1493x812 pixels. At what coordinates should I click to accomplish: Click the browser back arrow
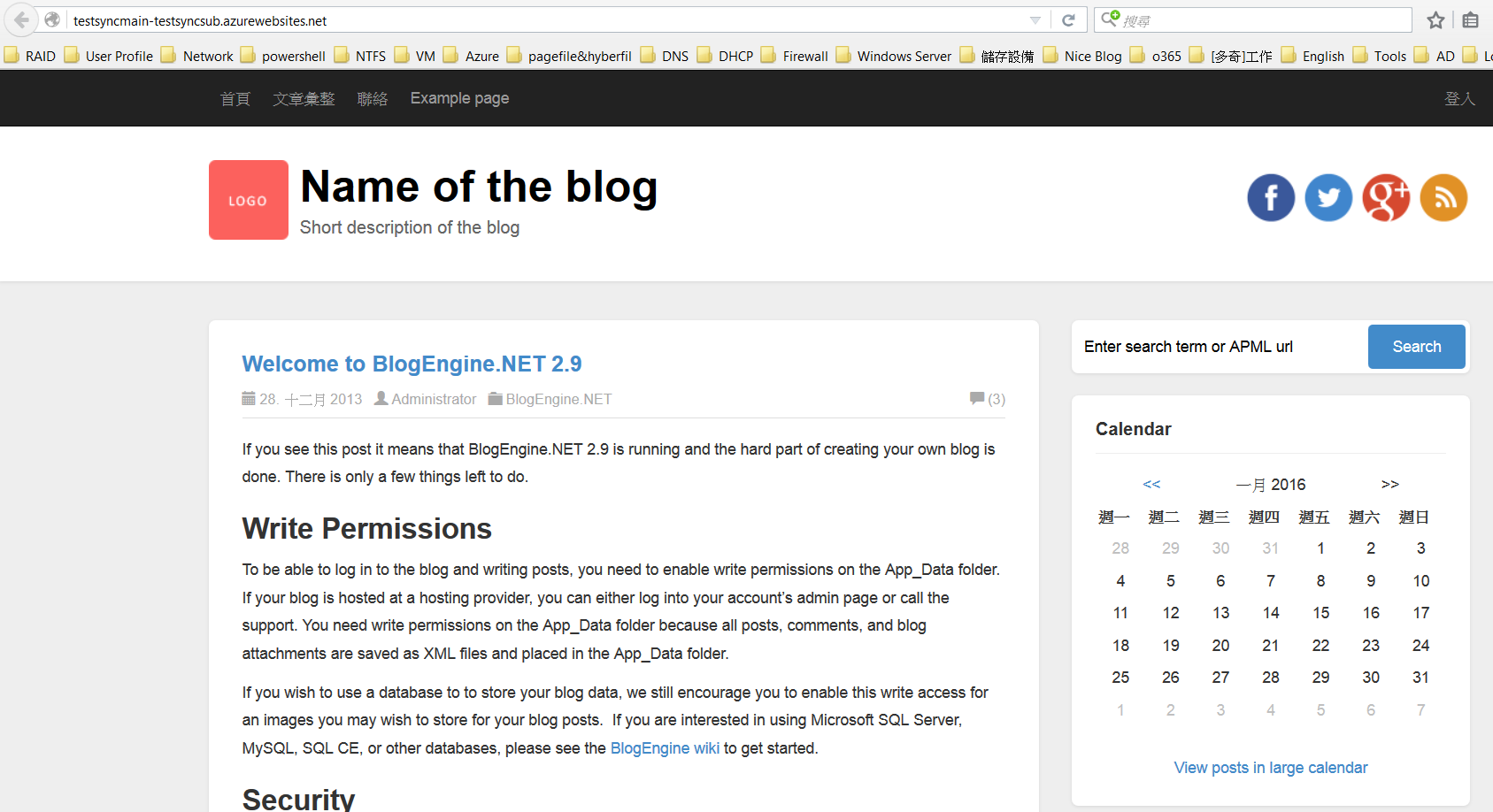pyautogui.click(x=21, y=19)
